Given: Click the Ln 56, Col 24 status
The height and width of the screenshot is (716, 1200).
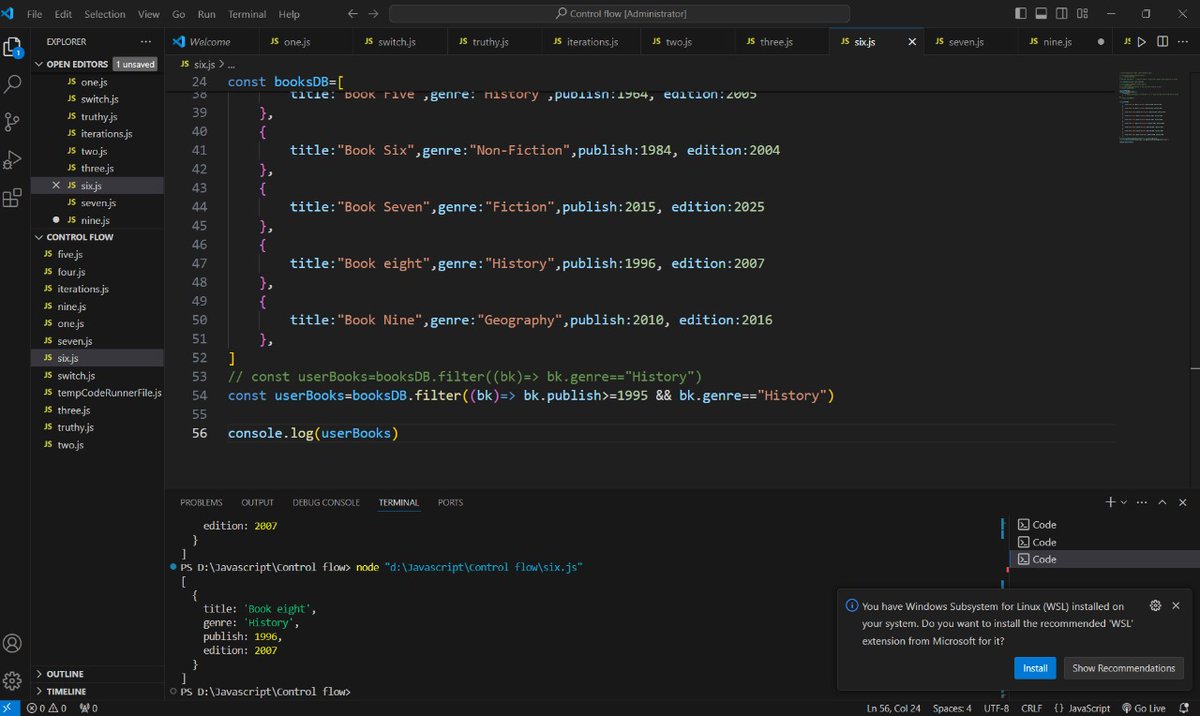Looking at the screenshot, I should 894,708.
